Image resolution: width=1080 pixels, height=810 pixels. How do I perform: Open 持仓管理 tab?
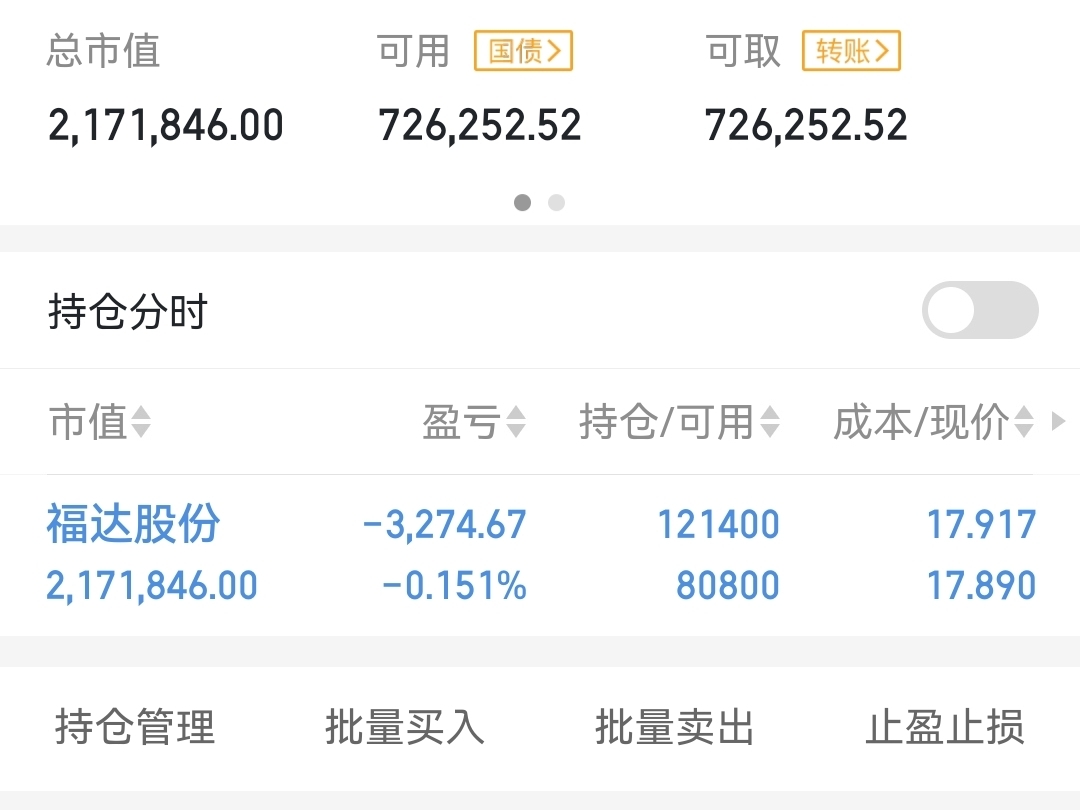click(135, 727)
